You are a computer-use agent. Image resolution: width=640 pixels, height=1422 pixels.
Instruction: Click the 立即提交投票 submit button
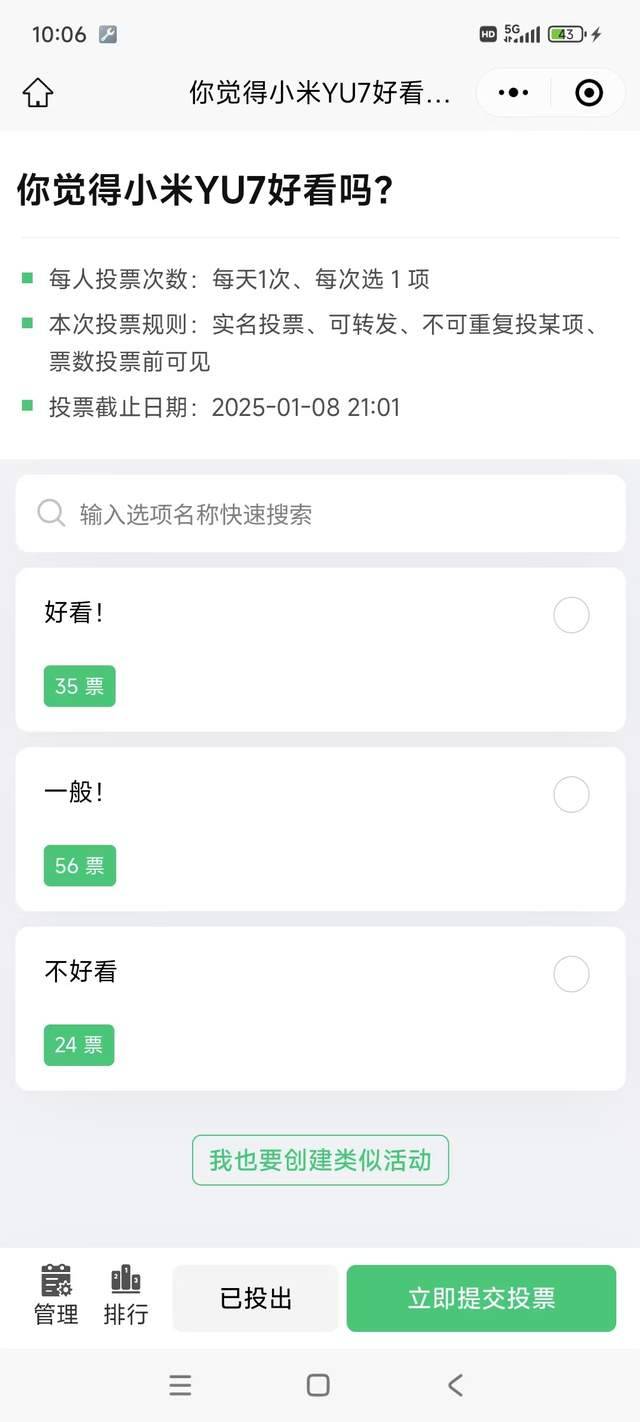click(481, 1298)
